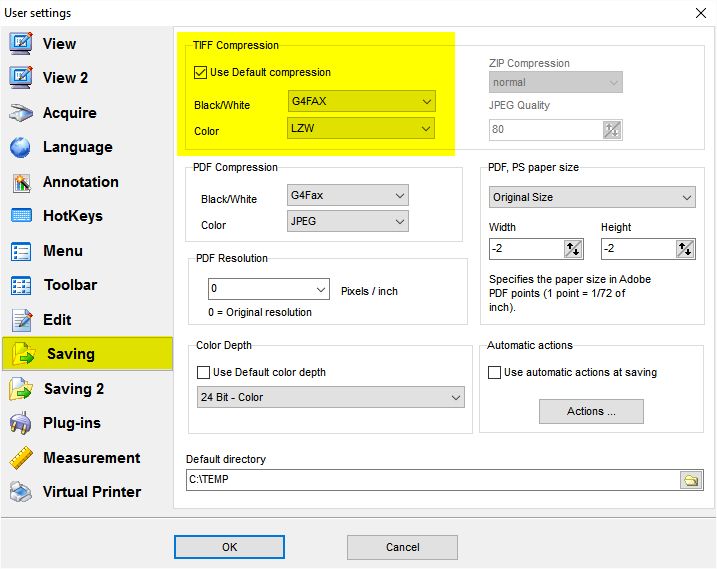Click the Language globe icon
The height and width of the screenshot is (569, 717).
pyautogui.click(x=21, y=147)
